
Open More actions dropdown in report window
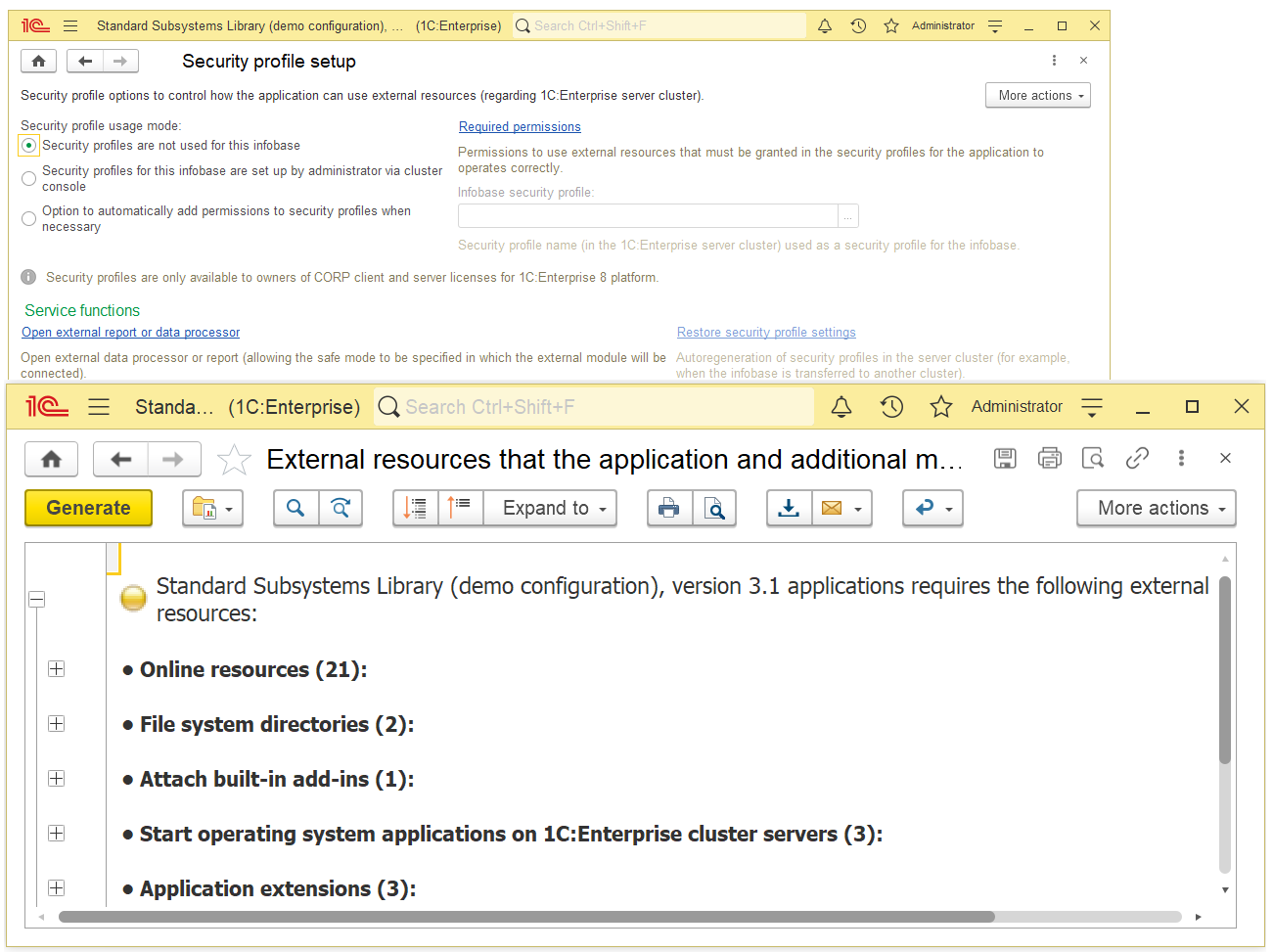tap(1157, 508)
